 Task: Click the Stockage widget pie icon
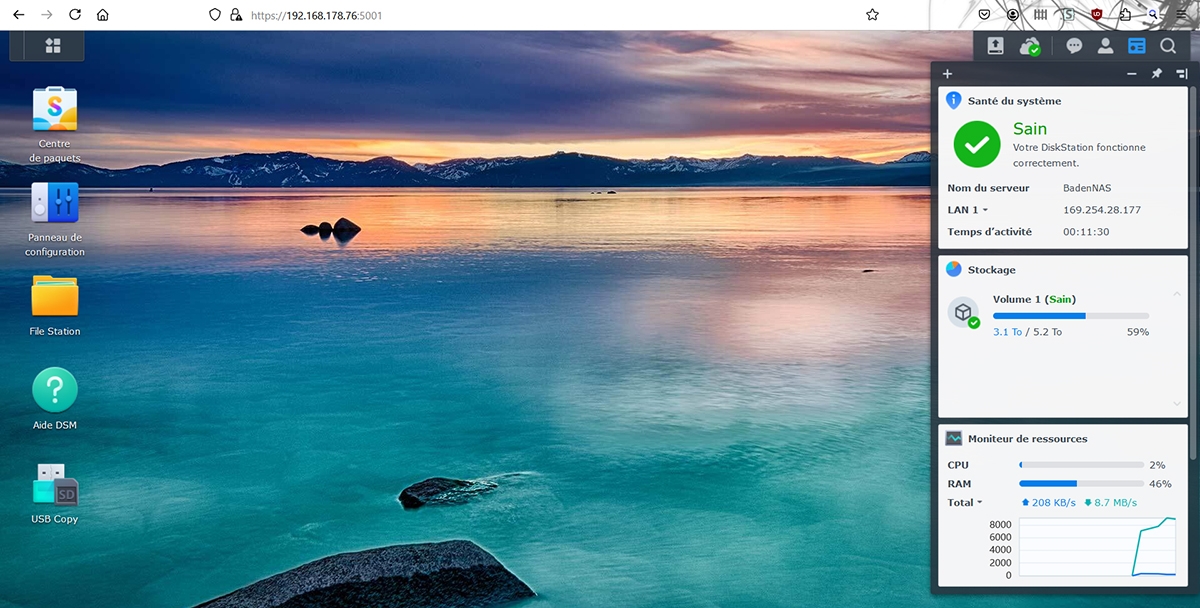[954, 269]
